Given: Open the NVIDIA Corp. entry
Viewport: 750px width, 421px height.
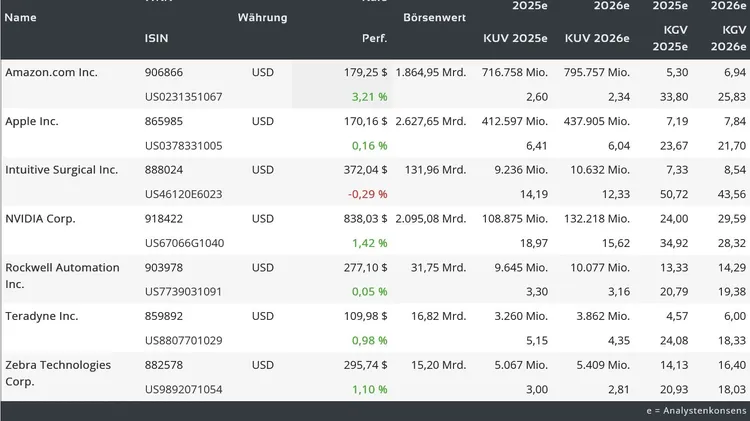Looking at the screenshot, I should [40, 219].
